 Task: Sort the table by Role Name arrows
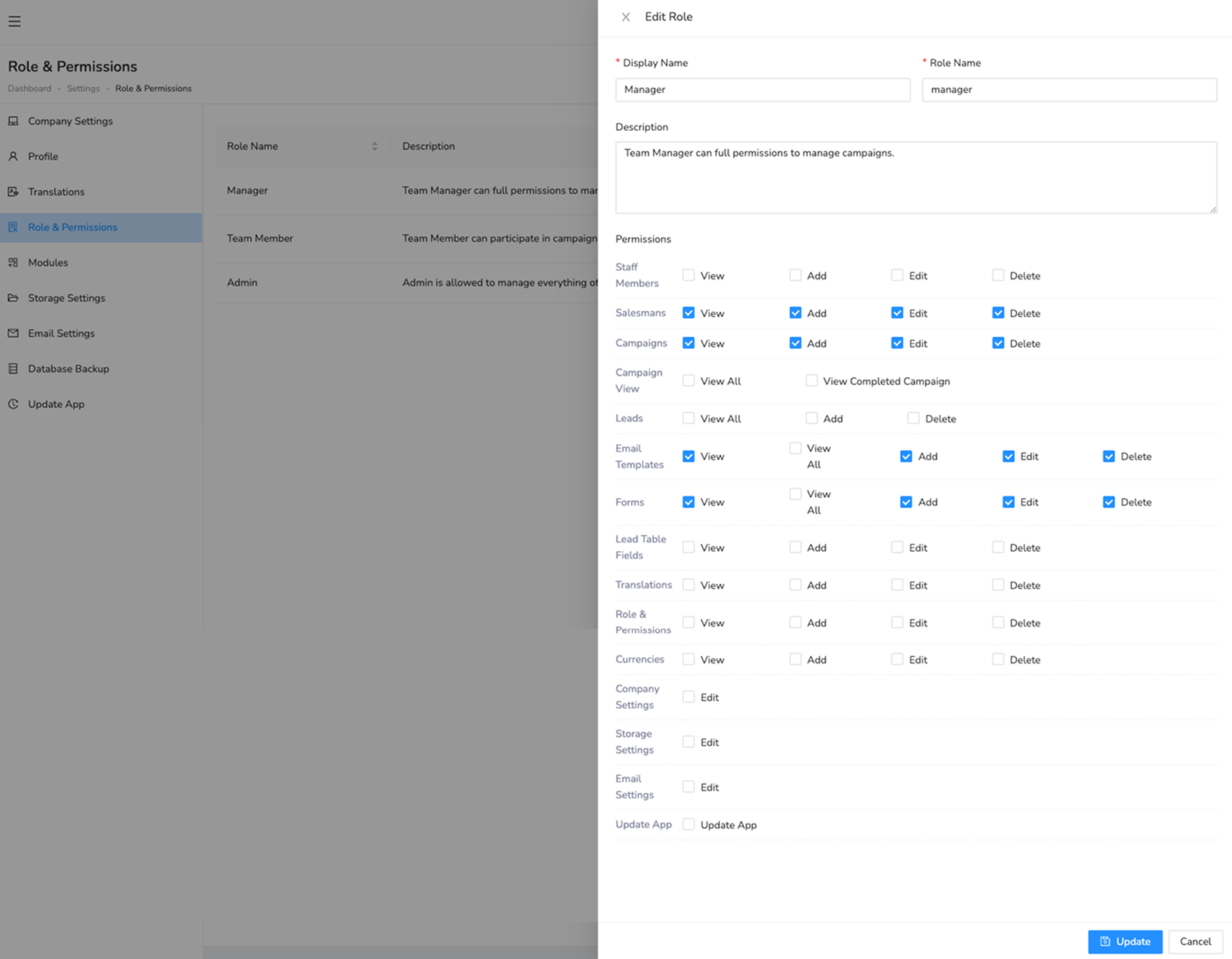[x=375, y=146]
